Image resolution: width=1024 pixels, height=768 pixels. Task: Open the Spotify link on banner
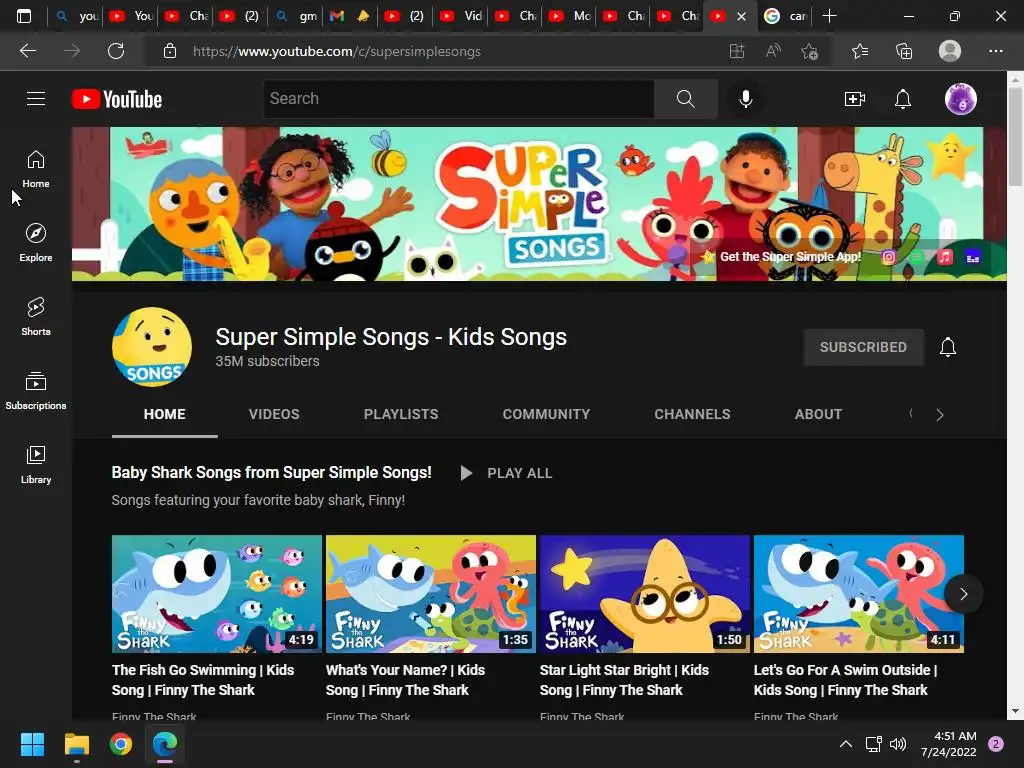point(917,257)
